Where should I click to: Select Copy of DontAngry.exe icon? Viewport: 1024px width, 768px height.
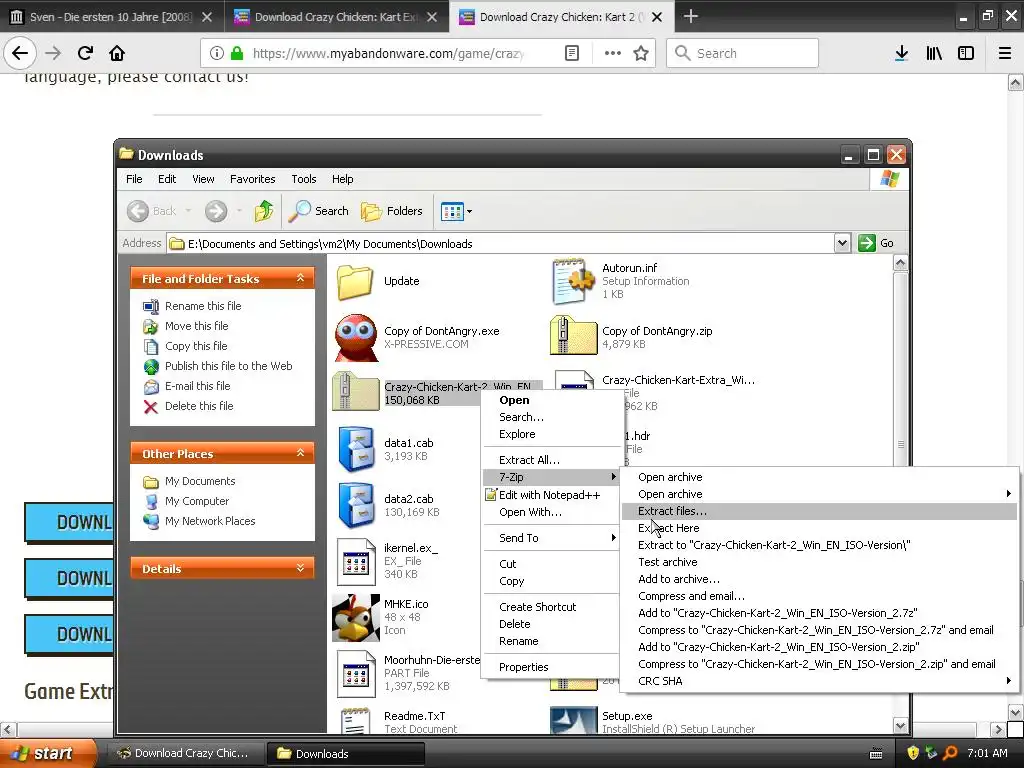(x=356, y=338)
